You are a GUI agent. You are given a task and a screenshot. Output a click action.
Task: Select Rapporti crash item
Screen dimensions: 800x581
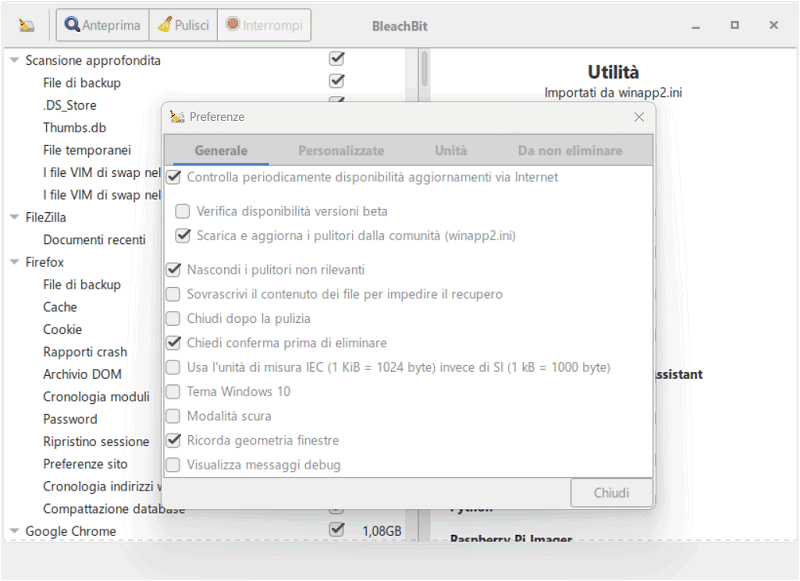(85, 352)
